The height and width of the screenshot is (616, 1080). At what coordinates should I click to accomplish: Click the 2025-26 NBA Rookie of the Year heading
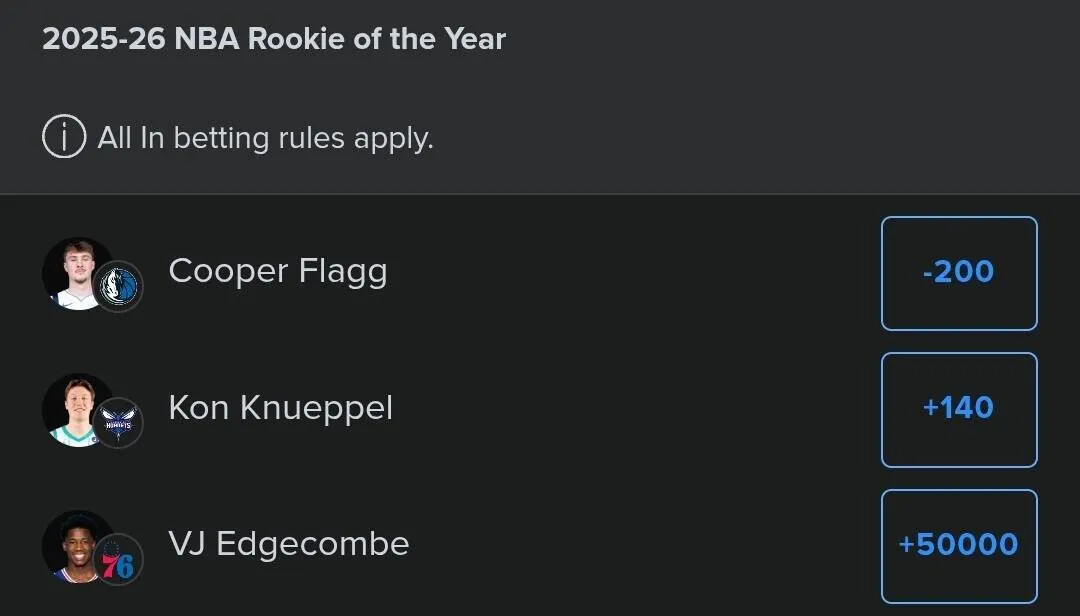274,39
